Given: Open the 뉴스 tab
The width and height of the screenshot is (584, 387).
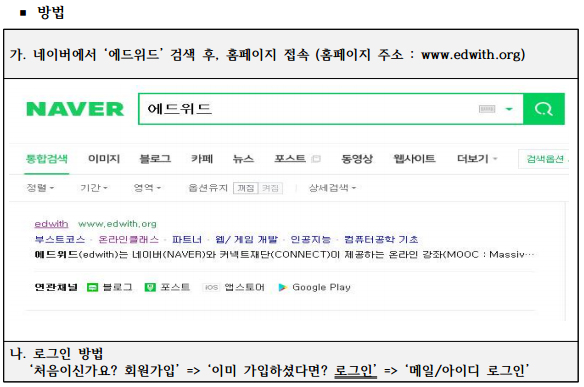Looking at the screenshot, I should click(x=243, y=159).
